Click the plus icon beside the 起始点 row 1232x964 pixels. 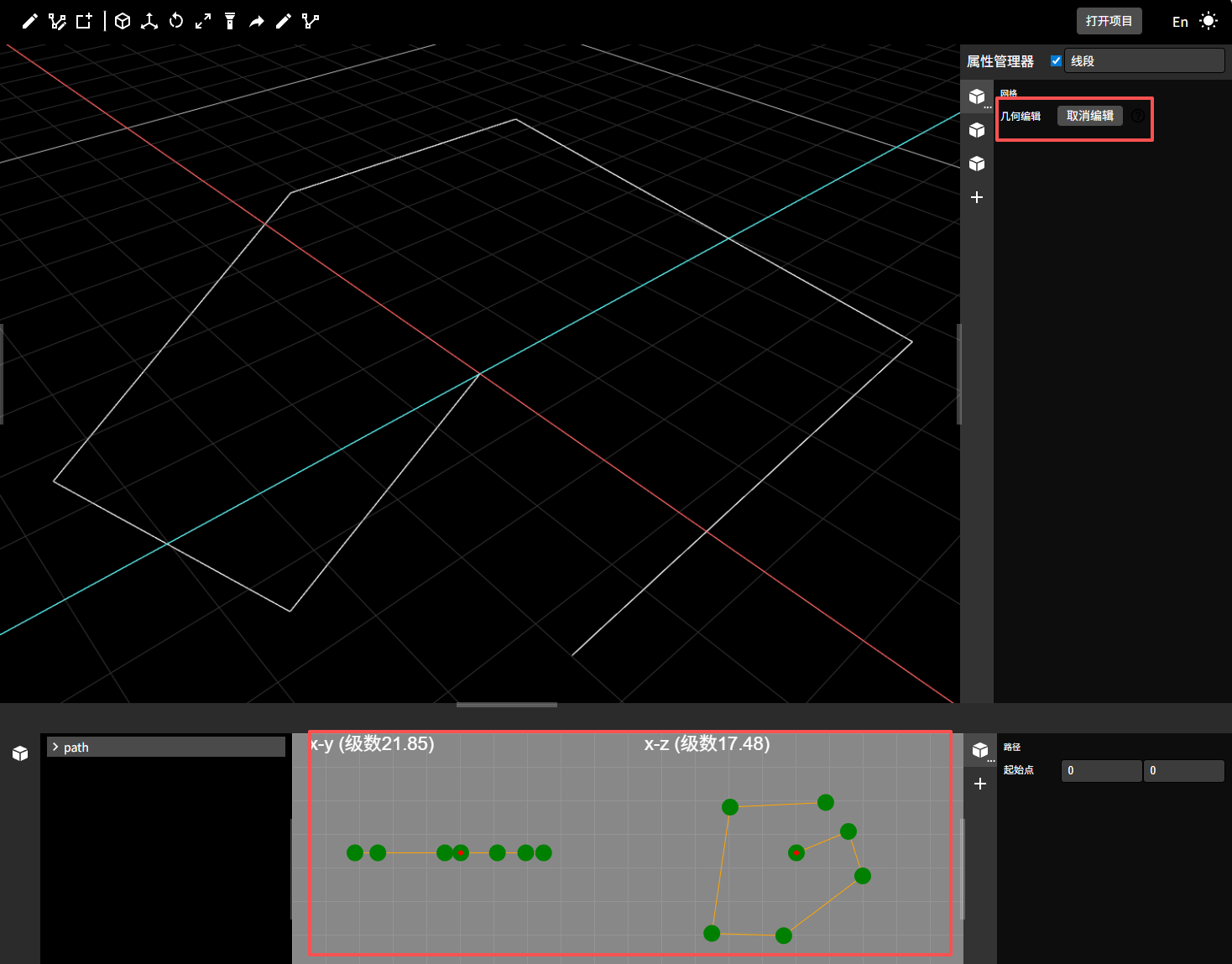[979, 784]
